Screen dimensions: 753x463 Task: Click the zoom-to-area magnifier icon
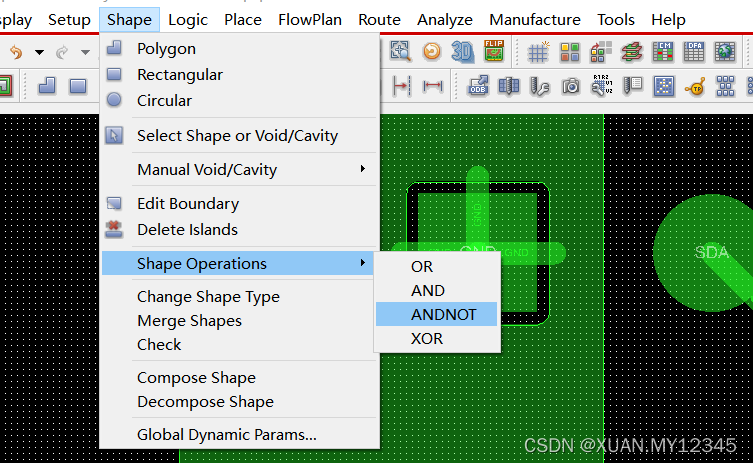coord(400,51)
